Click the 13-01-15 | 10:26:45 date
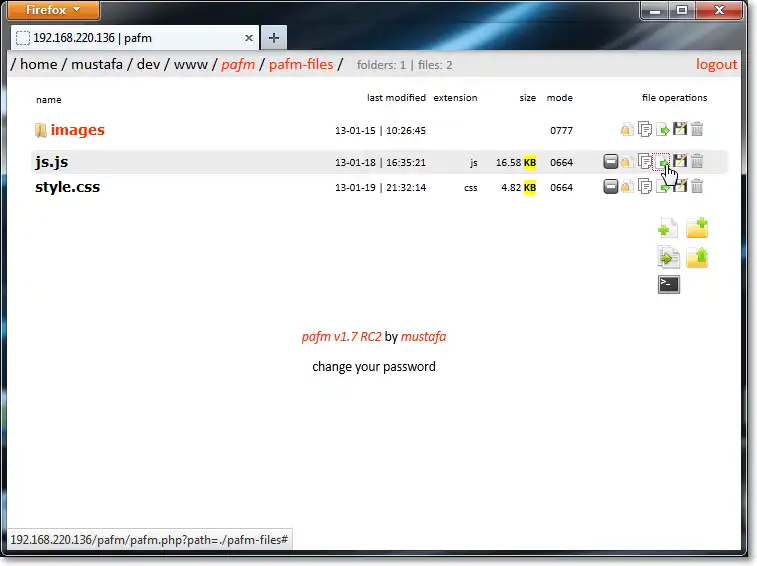This screenshot has height=566, width=757. tap(380, 130)
